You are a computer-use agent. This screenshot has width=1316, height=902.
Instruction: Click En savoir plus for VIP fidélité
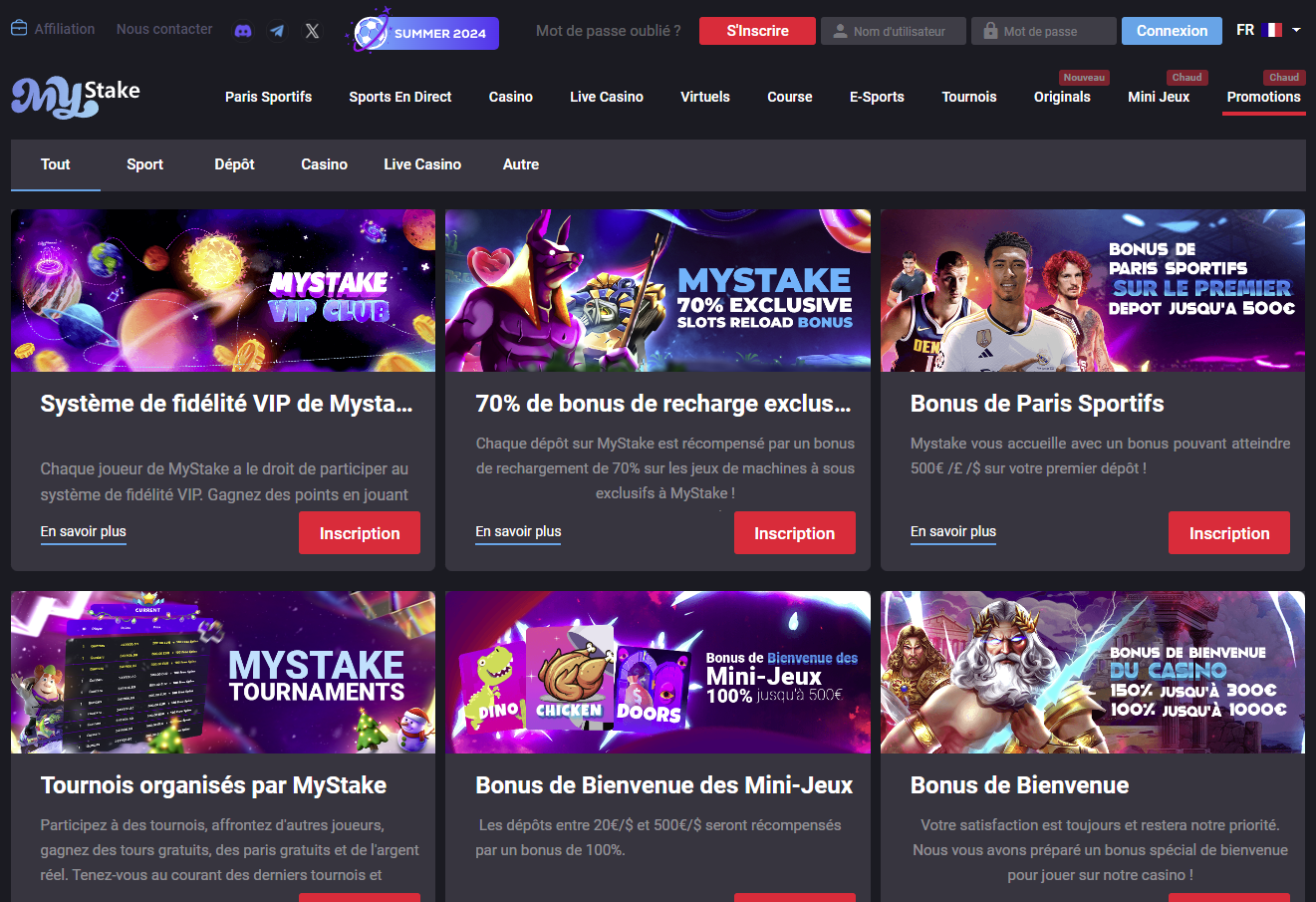[84, 532]
